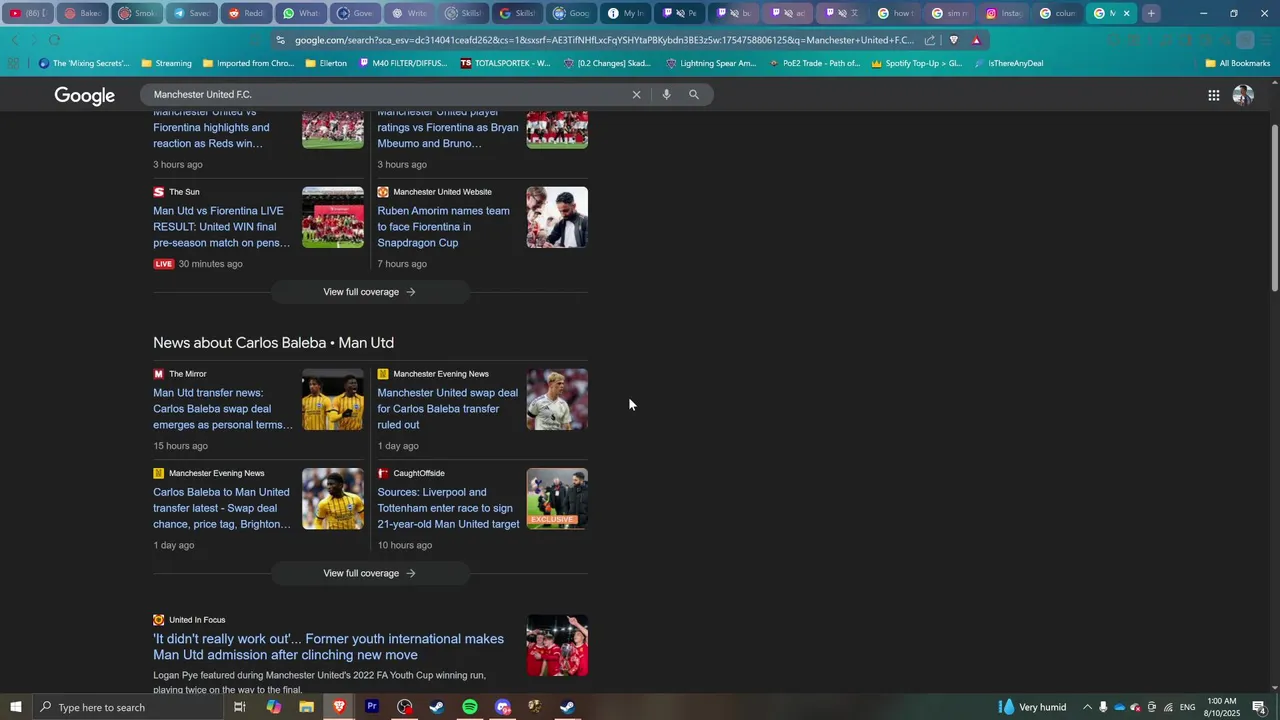The width and height of the screenshot is (1280, 720).
Task: Open the notification center icon
Action: [x=1259, y=707]
